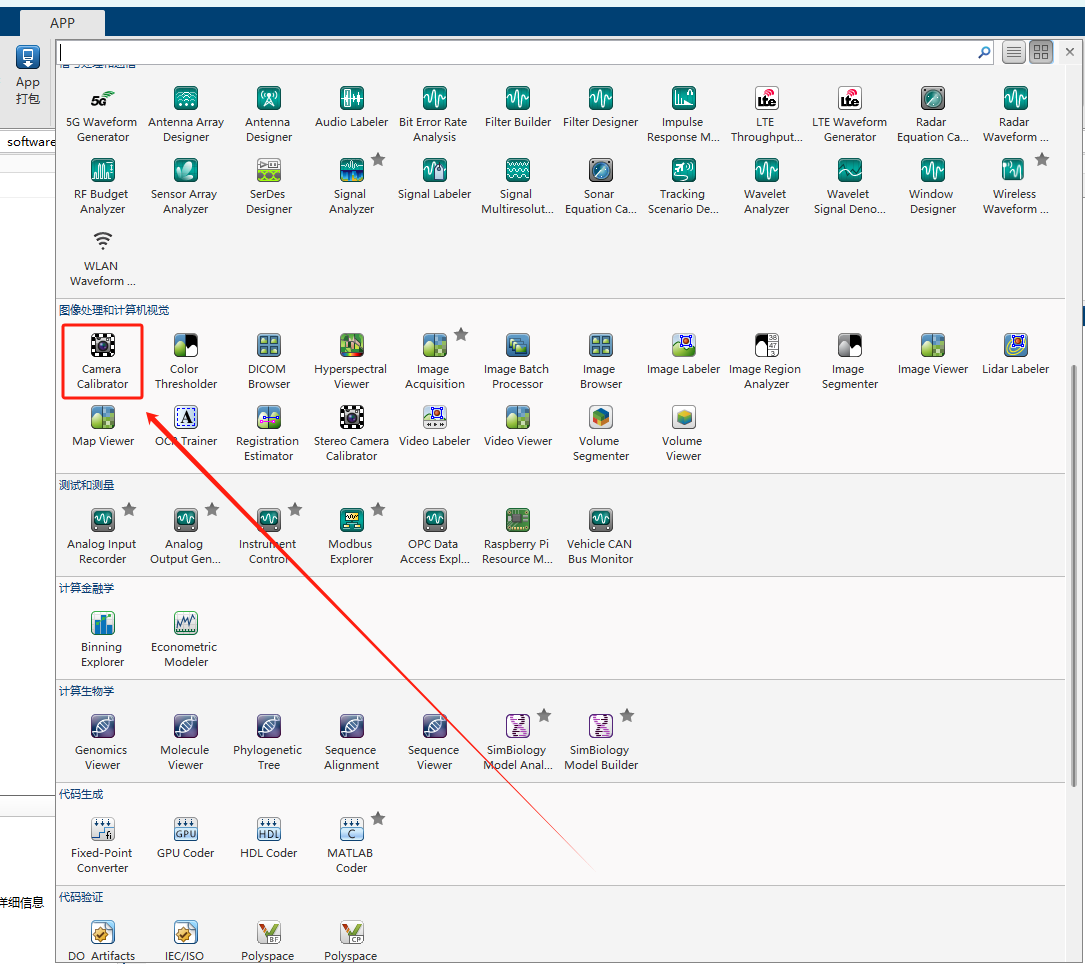This screenshot has height=964, width=1085.
Task: Launch WLAN Waveform Generator
Action: point(102,259)
